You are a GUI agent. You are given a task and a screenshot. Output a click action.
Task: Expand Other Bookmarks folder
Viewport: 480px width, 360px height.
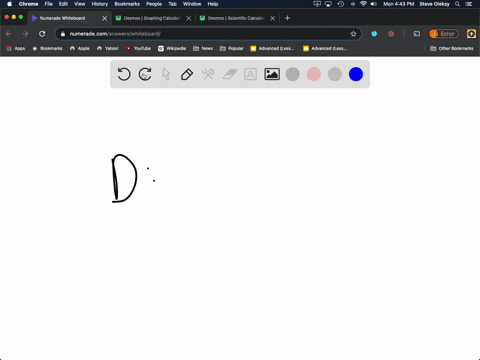tap(452, 48)
